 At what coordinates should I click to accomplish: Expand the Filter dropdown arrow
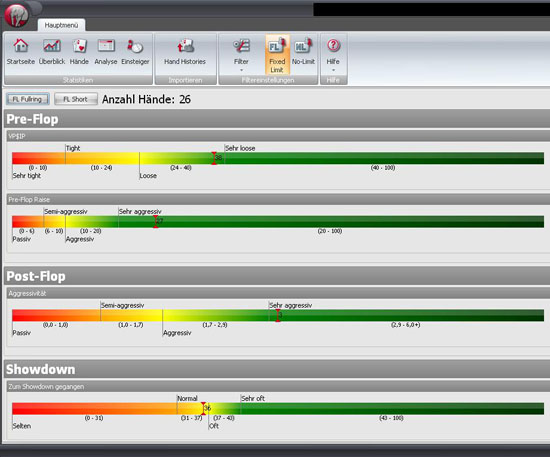(x=241, y=70)
